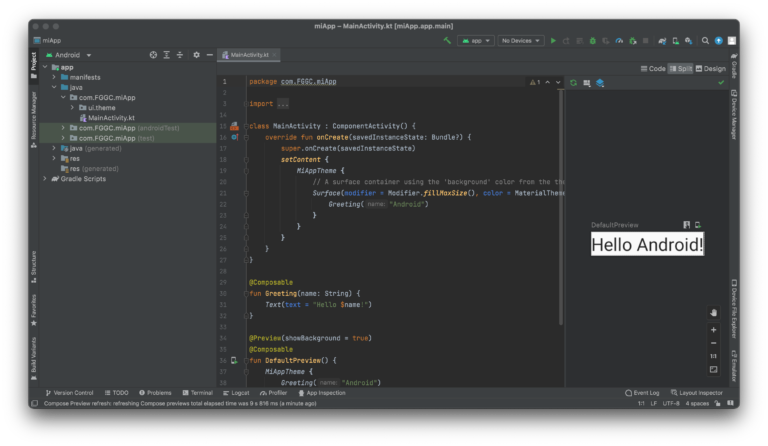Expand the folded import block
768x446 pixels.
click(x=283, y=104)
